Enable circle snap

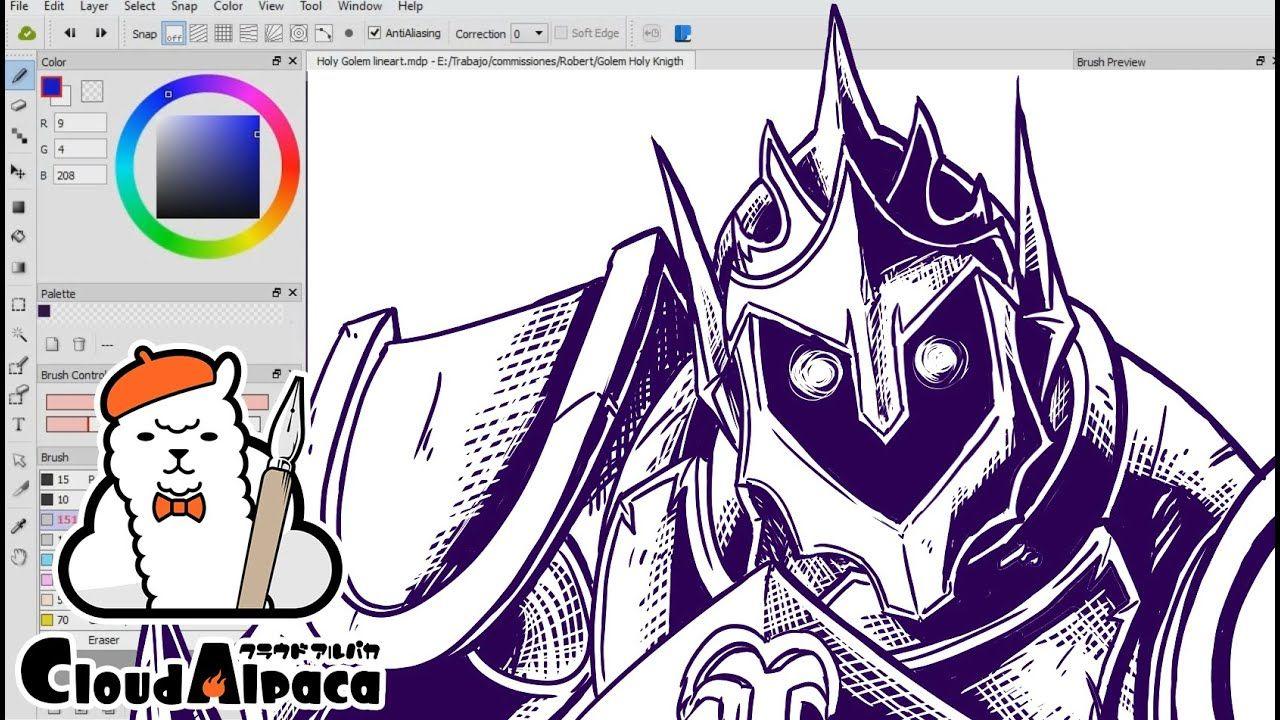pyautogui.click(x=298, y=33)
